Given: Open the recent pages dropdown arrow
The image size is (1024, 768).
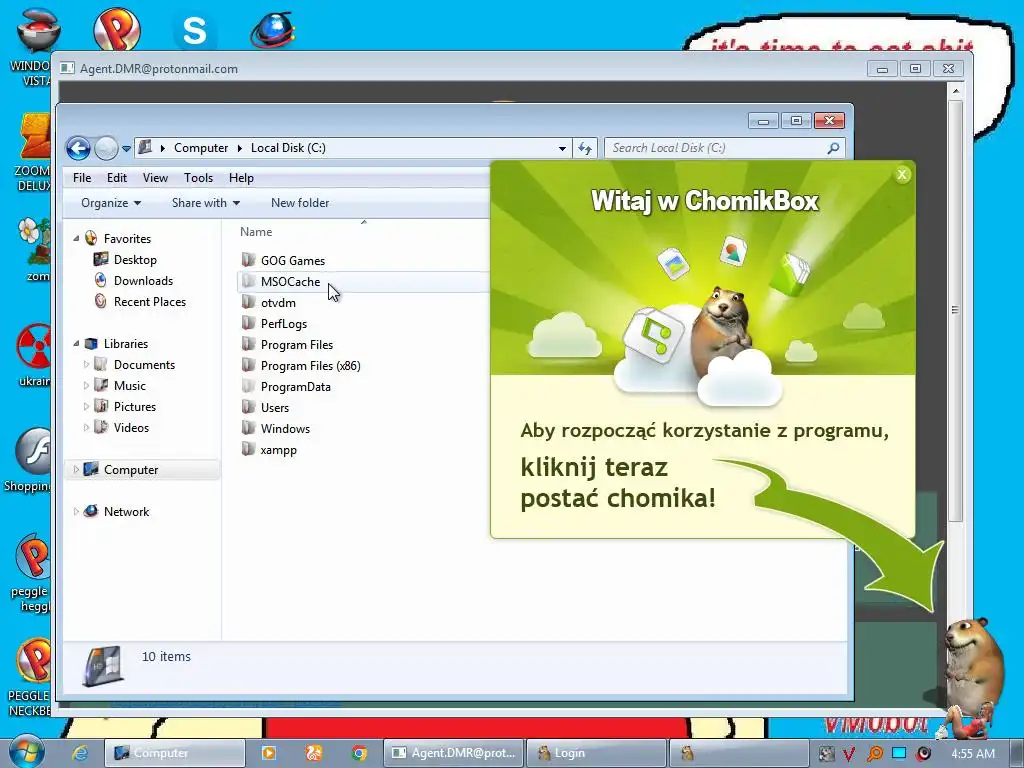Looking at the screenshot, I should point(126,149).
